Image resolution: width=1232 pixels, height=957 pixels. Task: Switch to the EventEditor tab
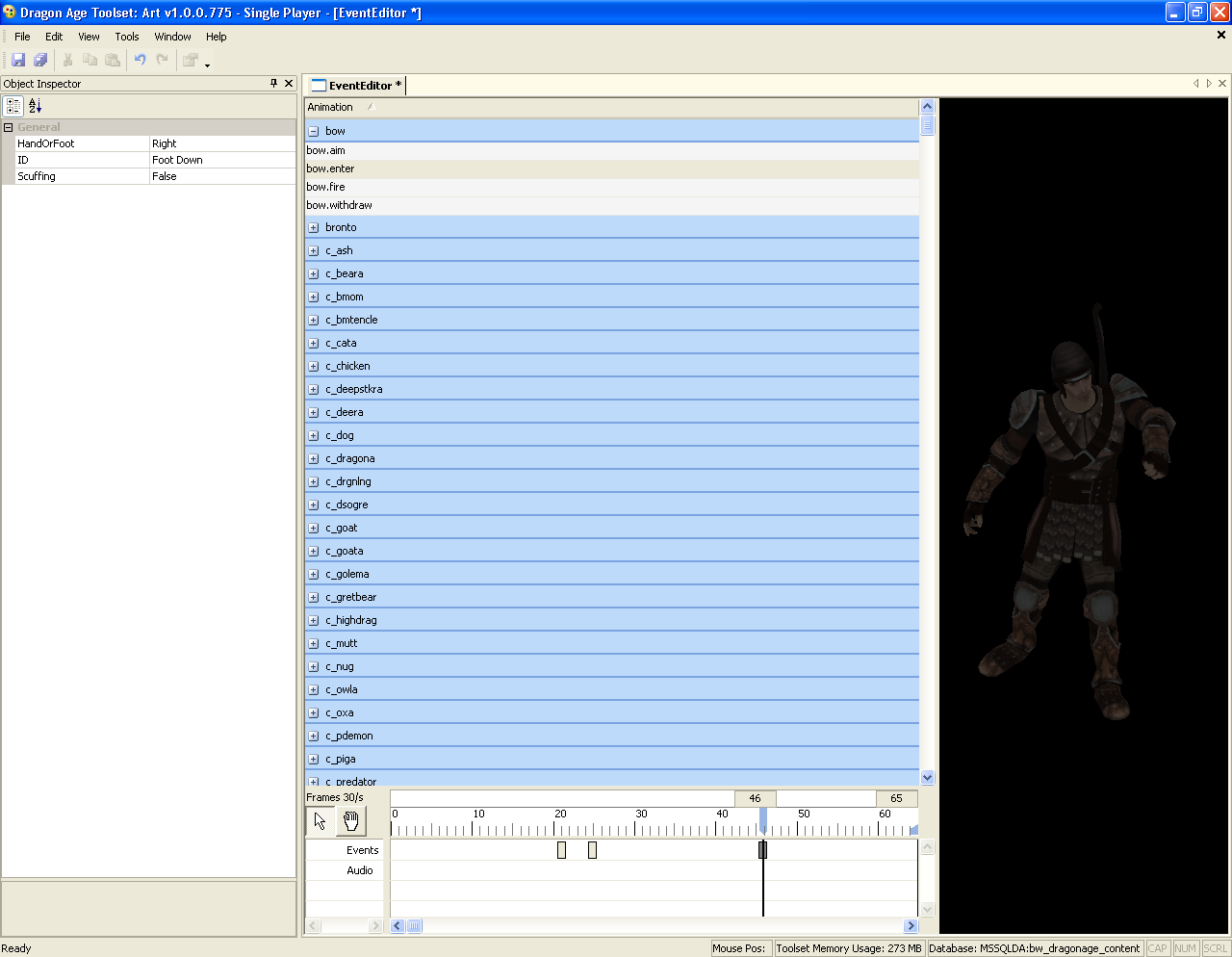point(358,86)
